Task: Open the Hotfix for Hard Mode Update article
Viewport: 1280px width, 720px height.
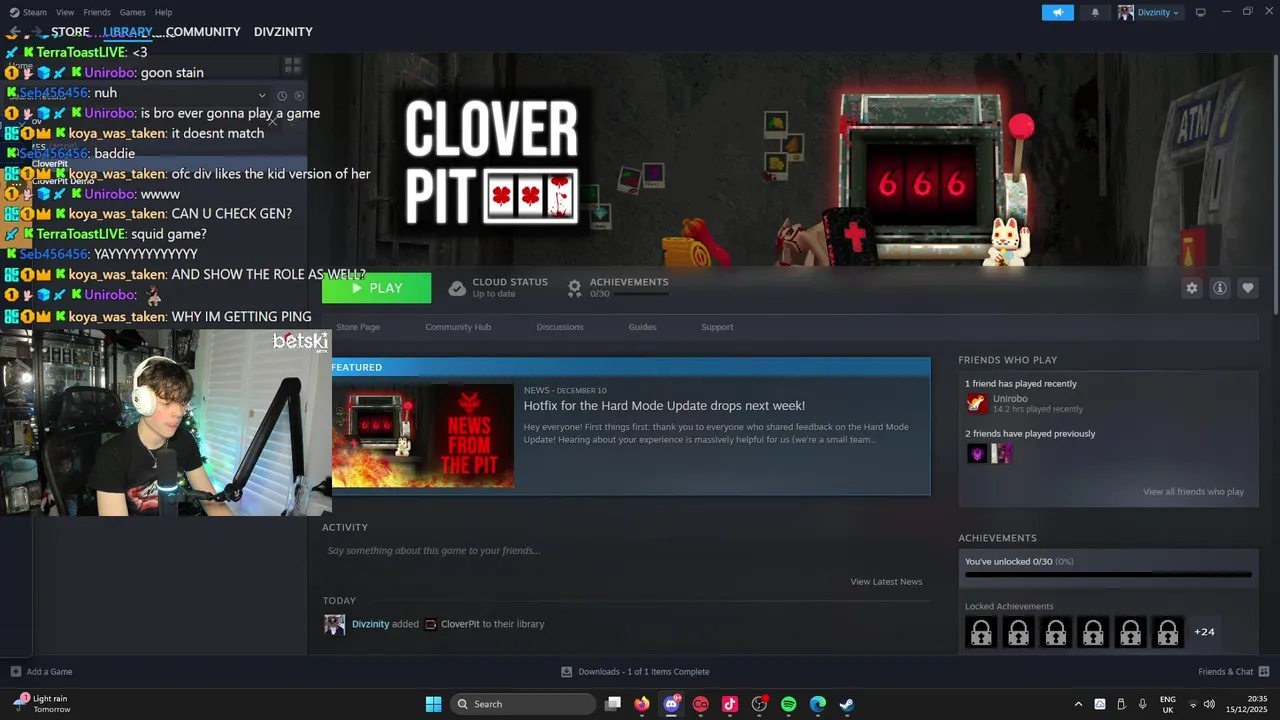Action: point(664,406)
